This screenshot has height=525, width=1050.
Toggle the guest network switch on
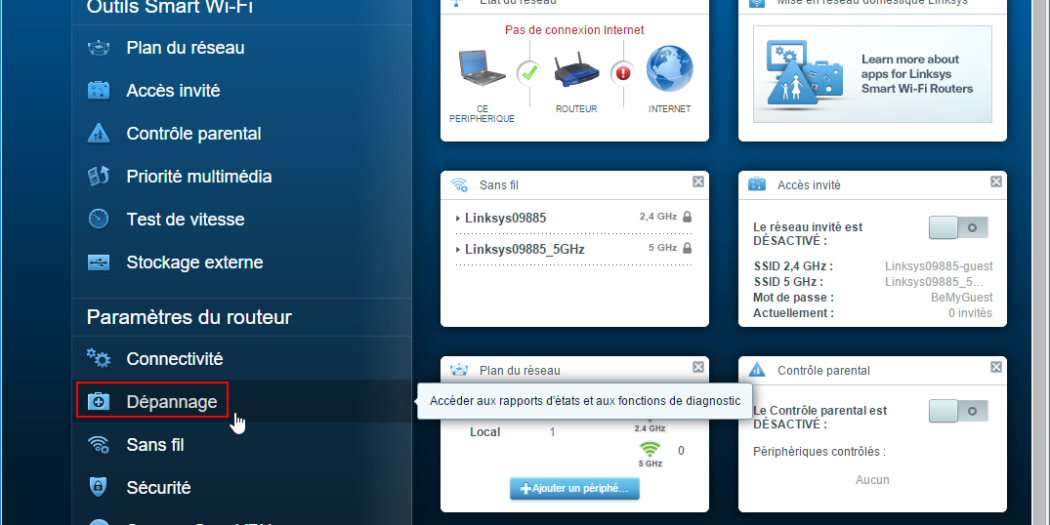pyautogui.click(x=958, y=228)
